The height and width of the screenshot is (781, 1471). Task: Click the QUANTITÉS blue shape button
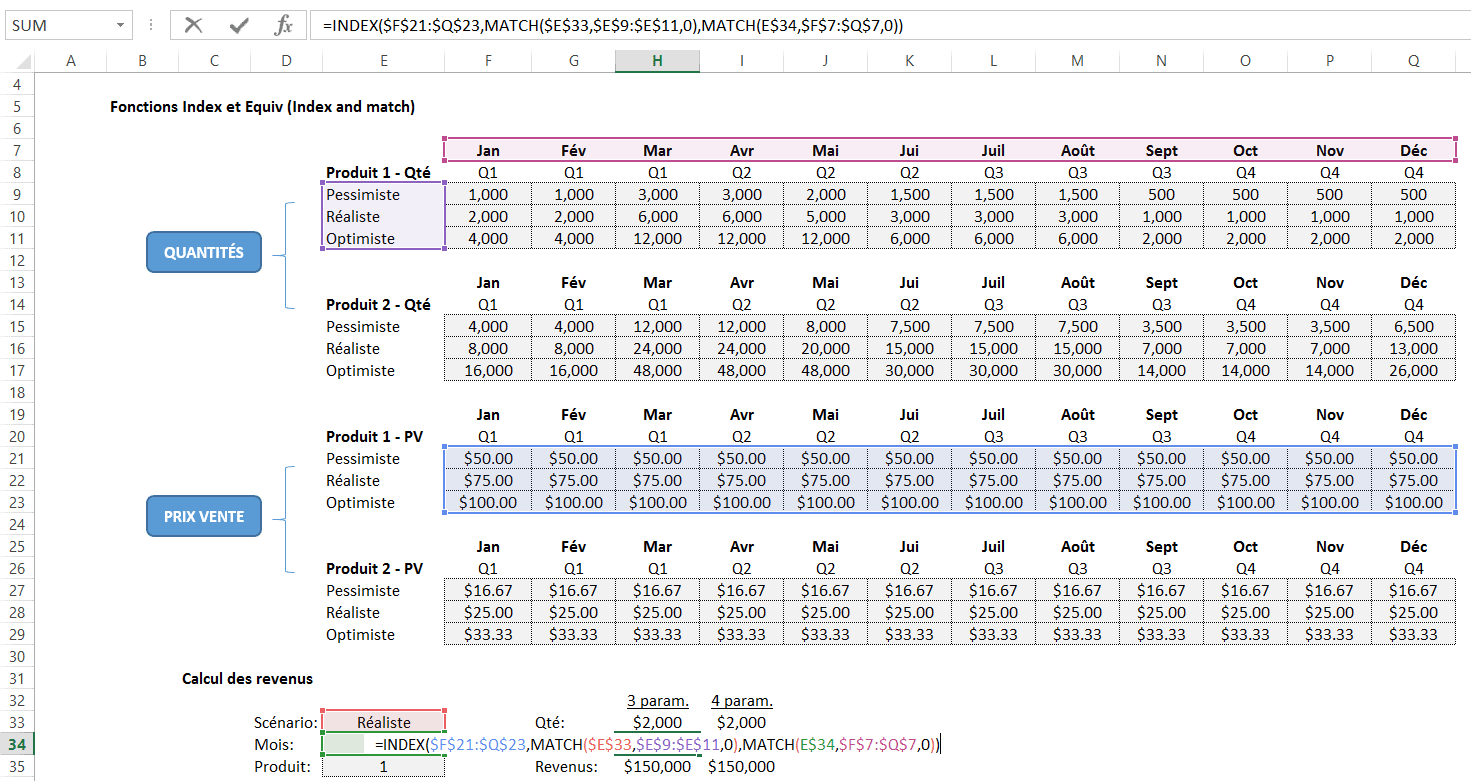tap(204, 253)
